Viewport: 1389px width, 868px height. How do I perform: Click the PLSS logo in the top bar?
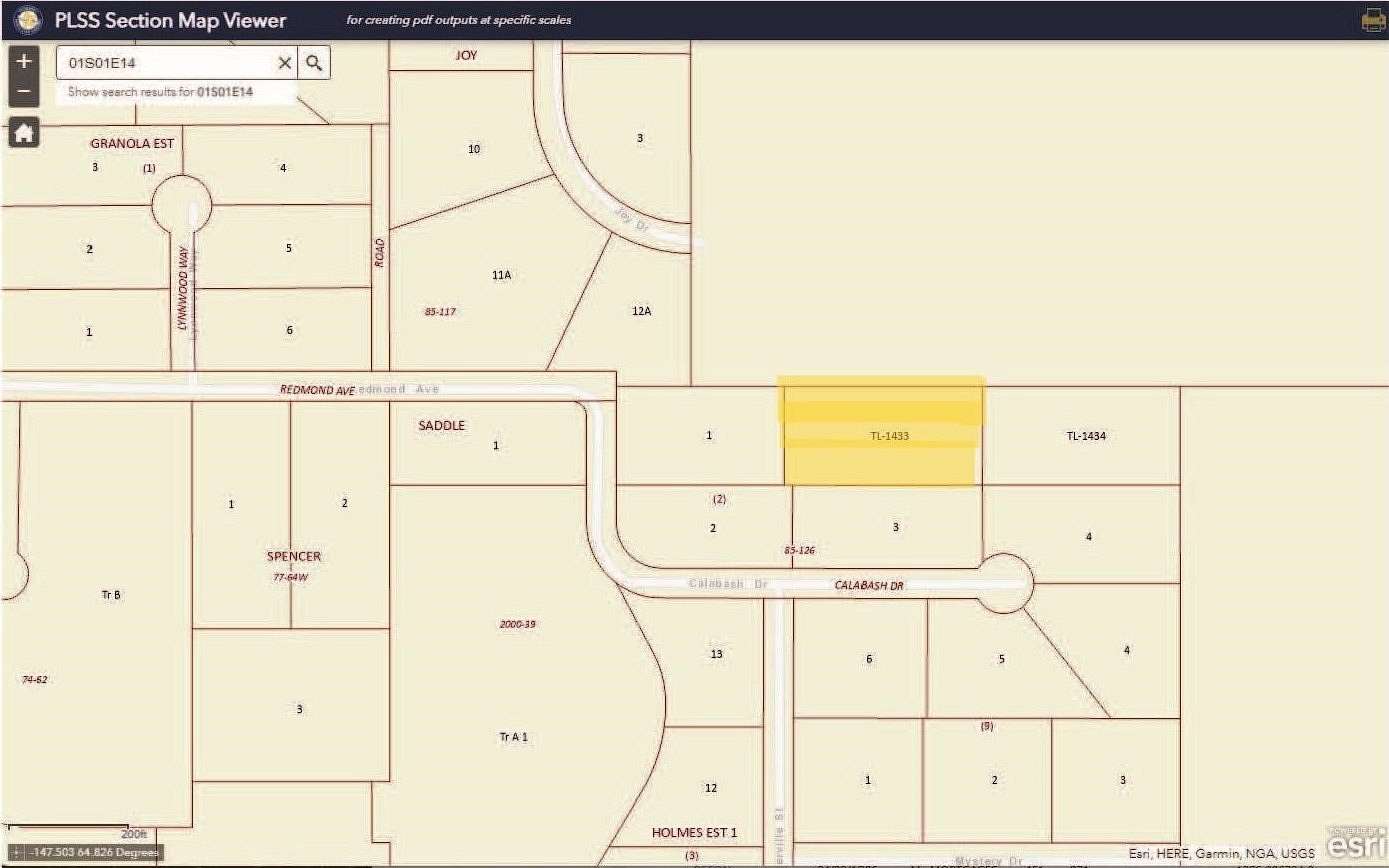[x=27, y=19]
